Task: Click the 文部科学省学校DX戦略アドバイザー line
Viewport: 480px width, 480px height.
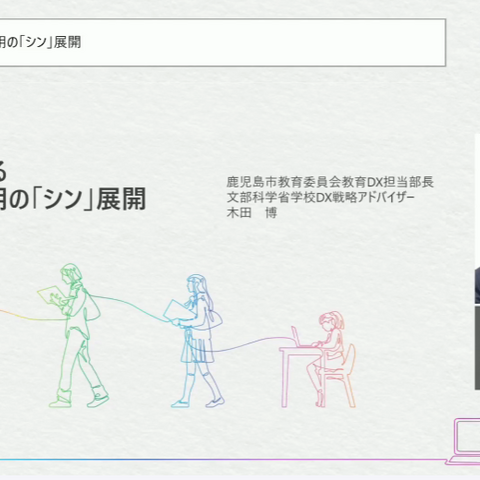Action: [320, 197]
